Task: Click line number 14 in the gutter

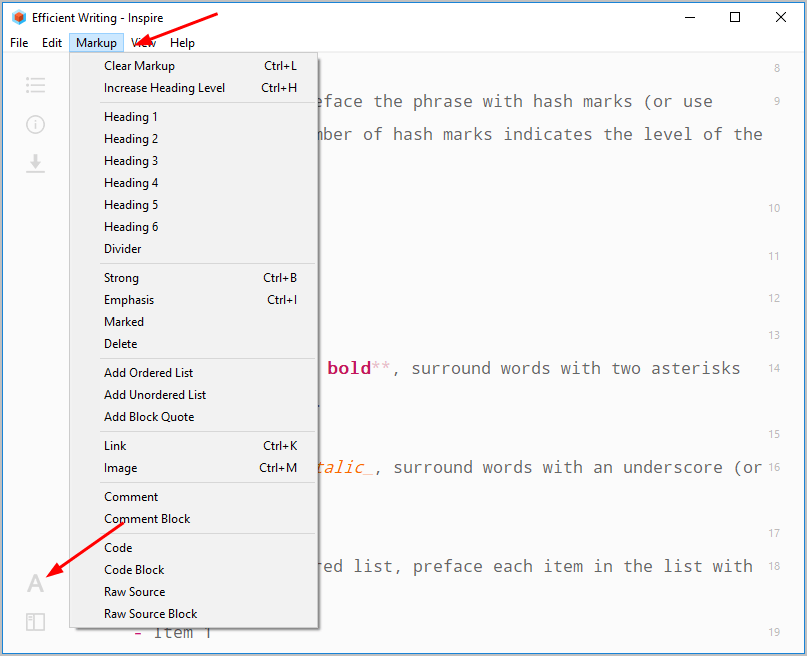Action: 774,368
